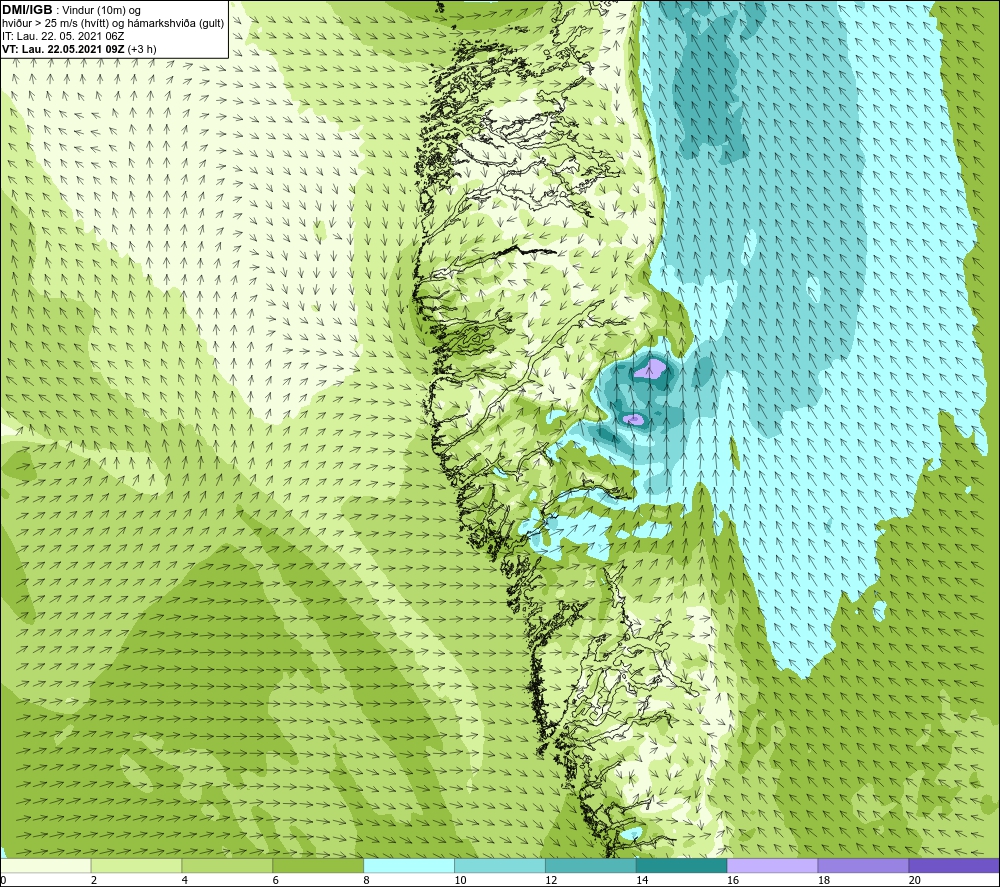
Task: Click legend scale label '2'
Action: click(x=94, y=880)
